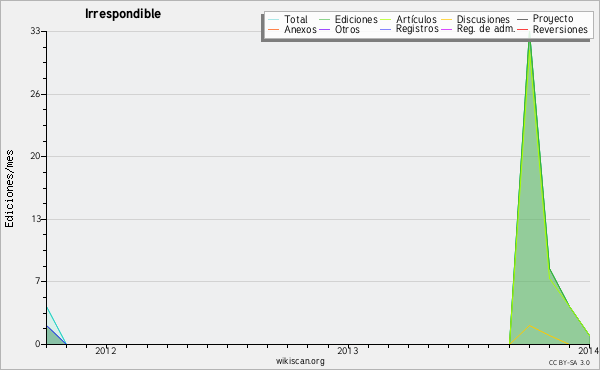Click the 'CC BY-SA 3.0' license text

click(x=569, y=362)
